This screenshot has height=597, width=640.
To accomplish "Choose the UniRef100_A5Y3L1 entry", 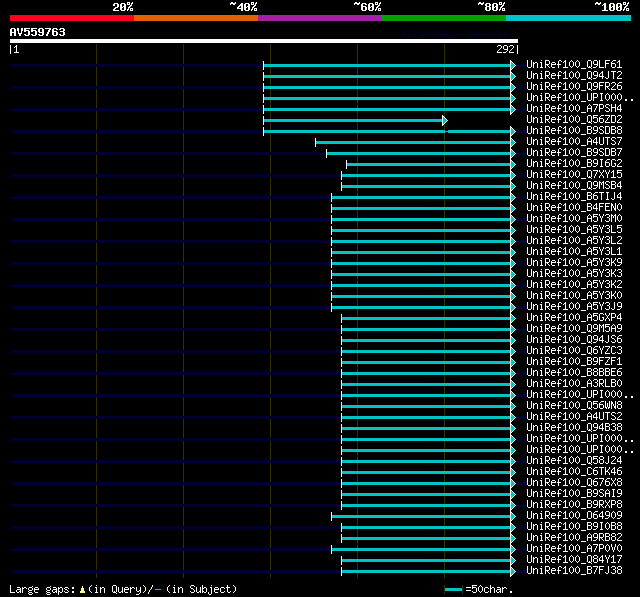I will pos(574,252).
